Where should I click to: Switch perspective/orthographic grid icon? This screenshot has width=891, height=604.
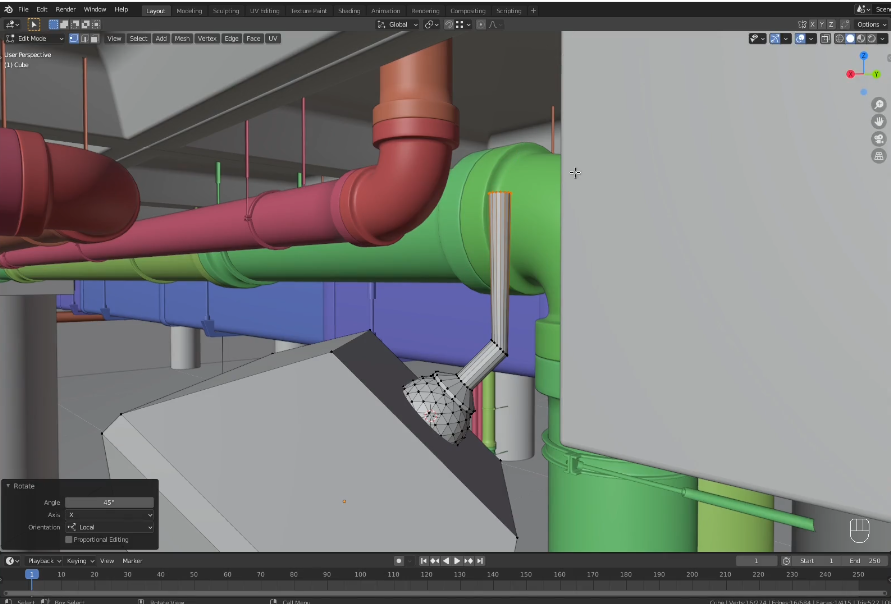click(x=878, y=156)
